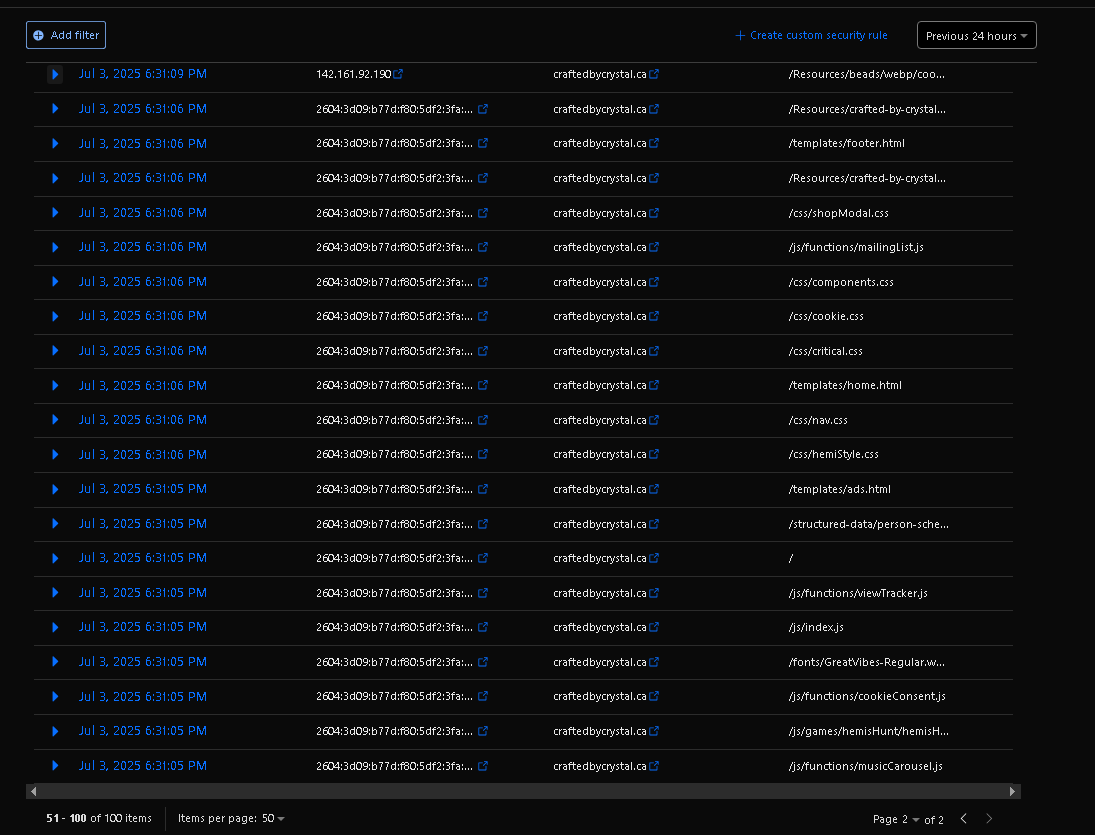Expand the /templates/footer.html event row

pos(55,143)
